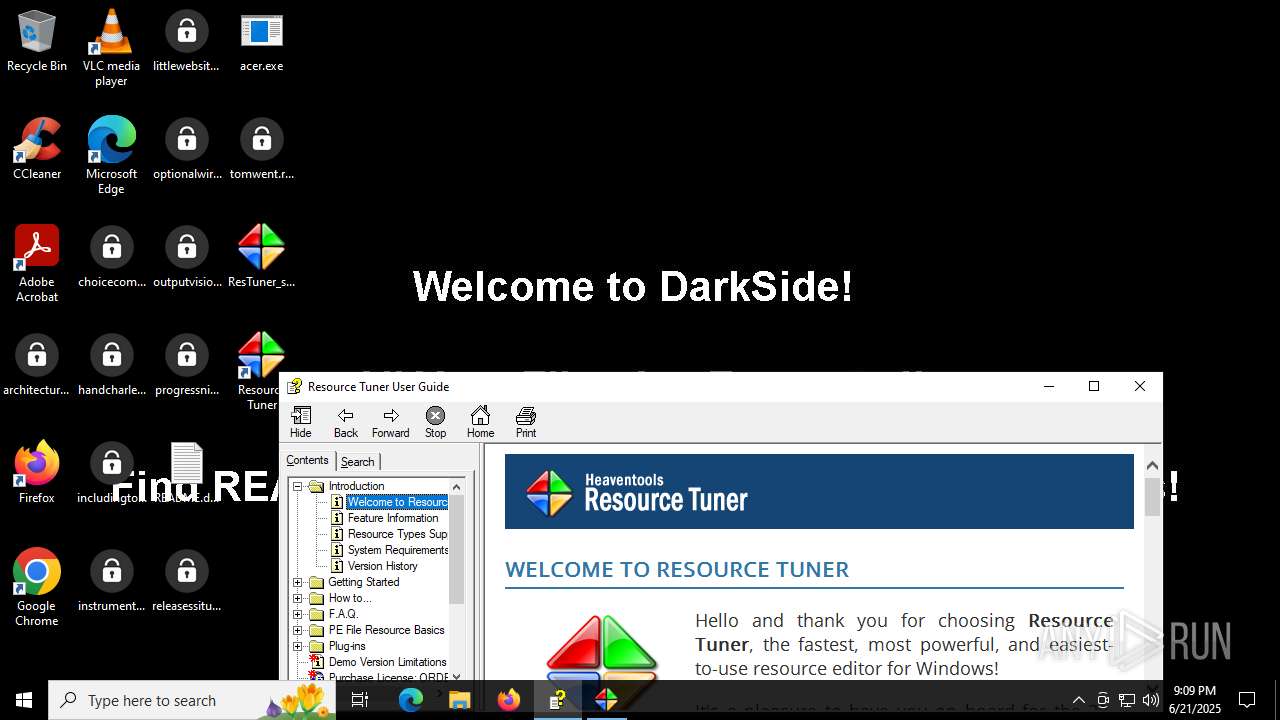Select the PE File Resource Basics folder
This screenshot has width=1280, height=720.
tap(386, 630)
